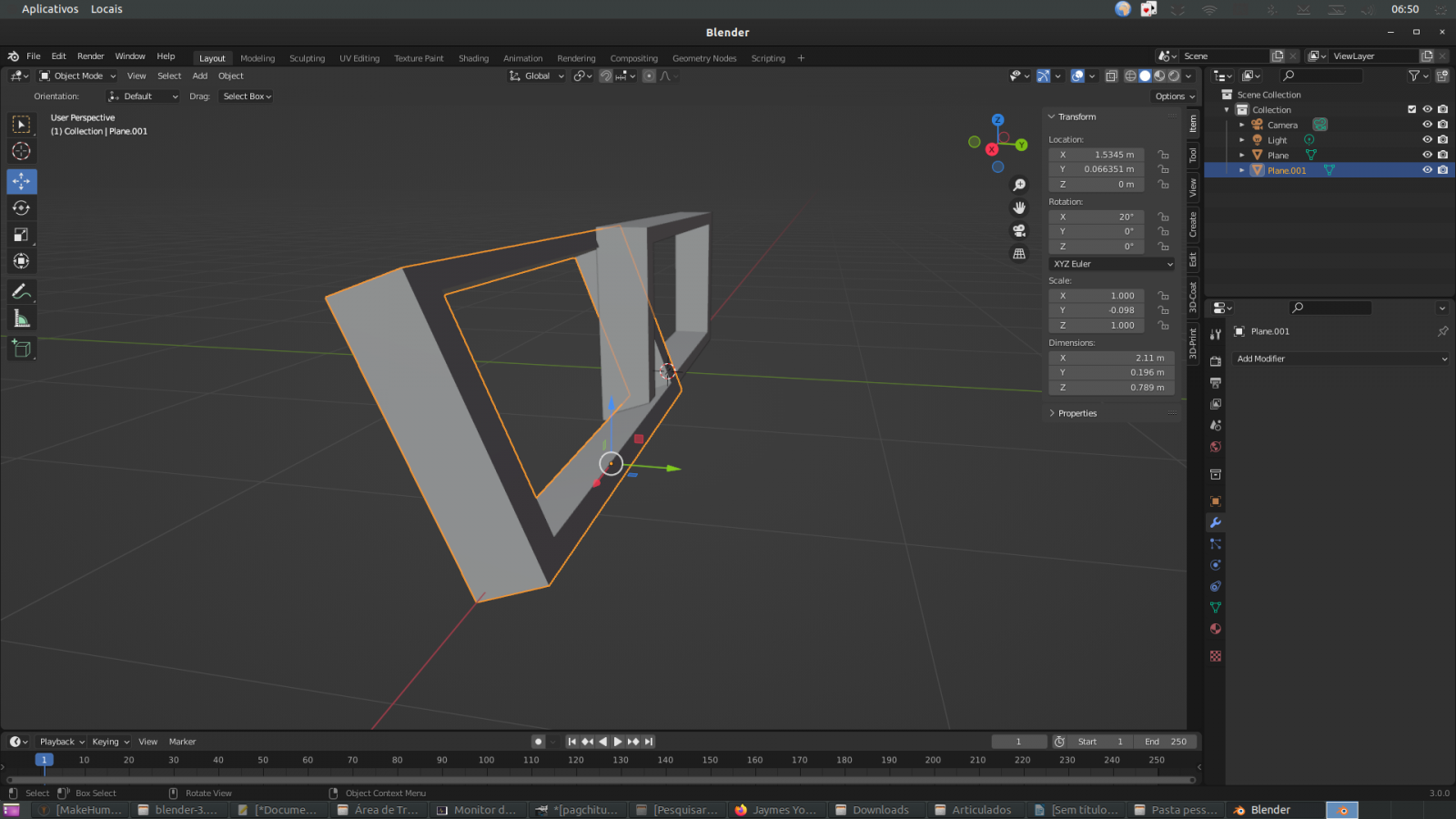Hide Plane.001 in viewport
1456x819 pixels.
[x=1427, y=170]
